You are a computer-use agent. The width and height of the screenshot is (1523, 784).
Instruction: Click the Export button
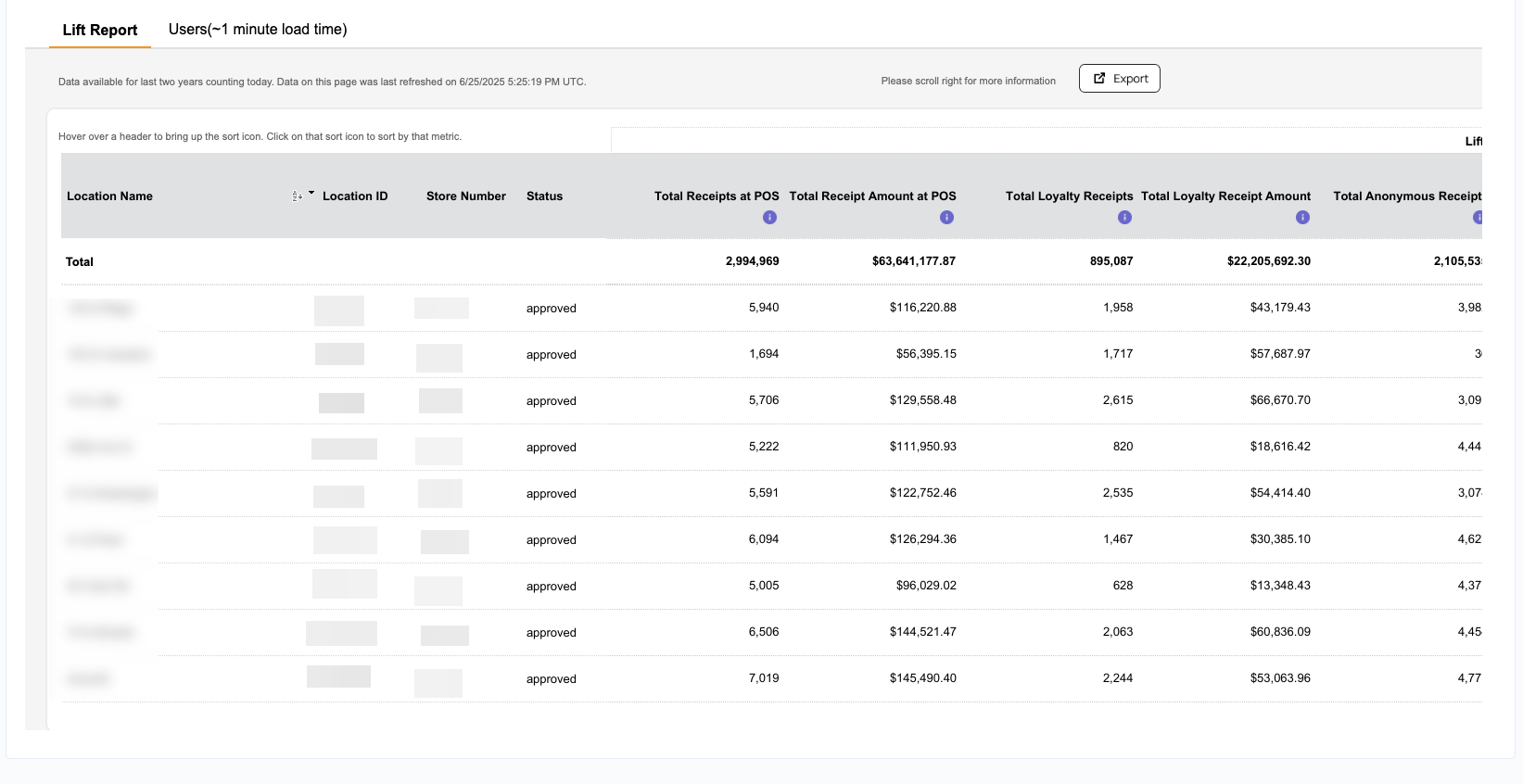1120,79
